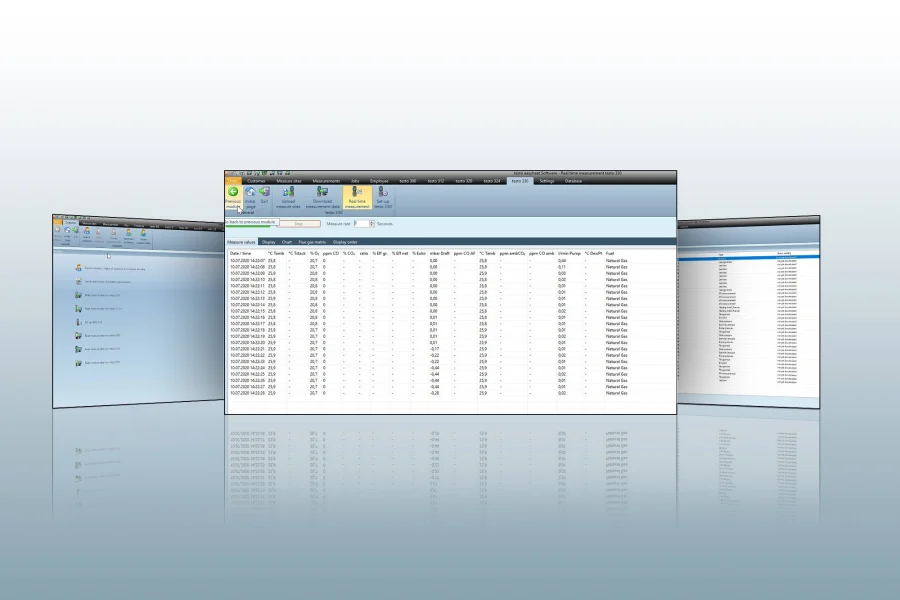The width and height of the screenshot is (900, 600).
Task: Click the Measure rate input field
Action: click(361, 224)
